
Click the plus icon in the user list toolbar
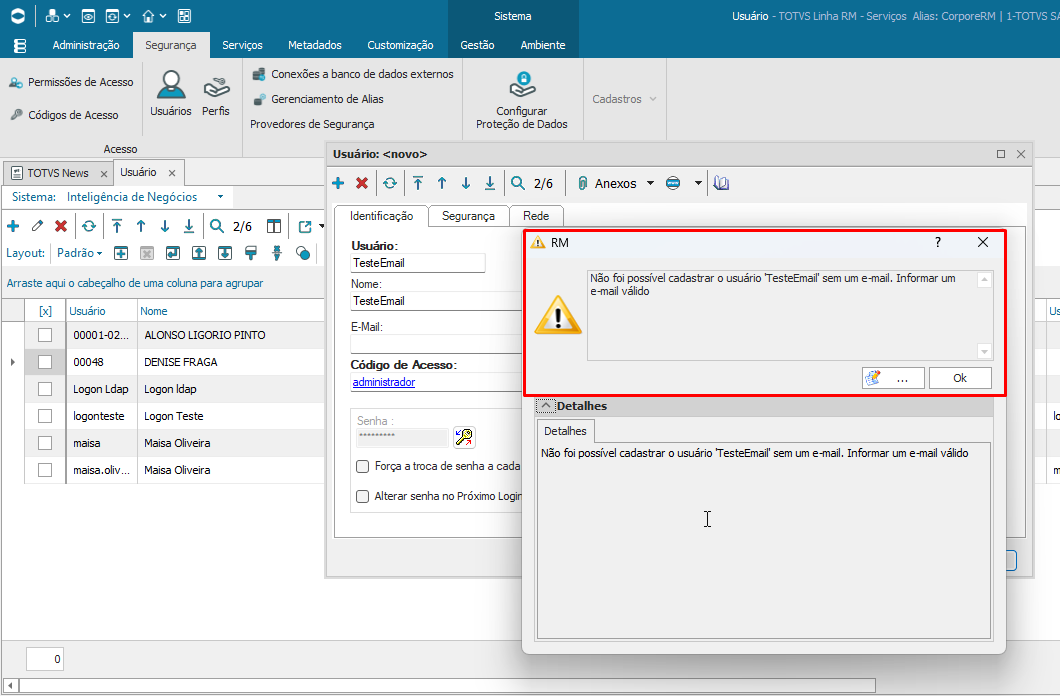point(13,226)
